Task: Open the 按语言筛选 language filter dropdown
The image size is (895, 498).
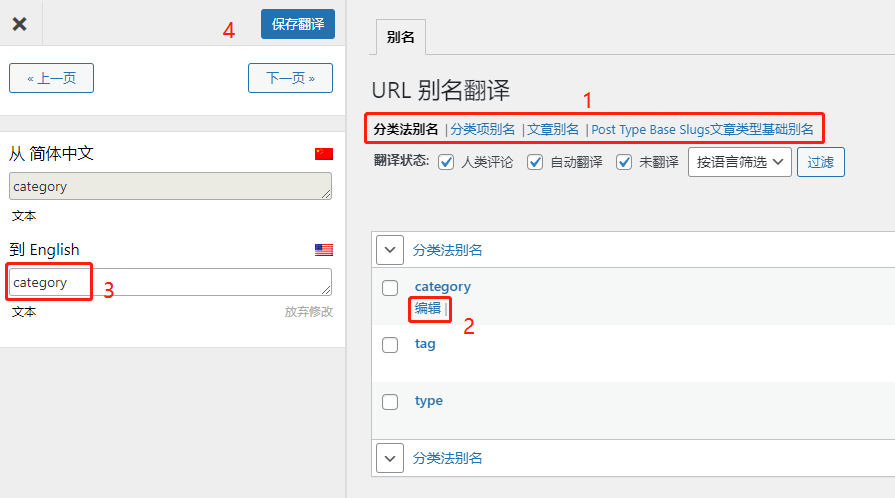Action: 739,162
